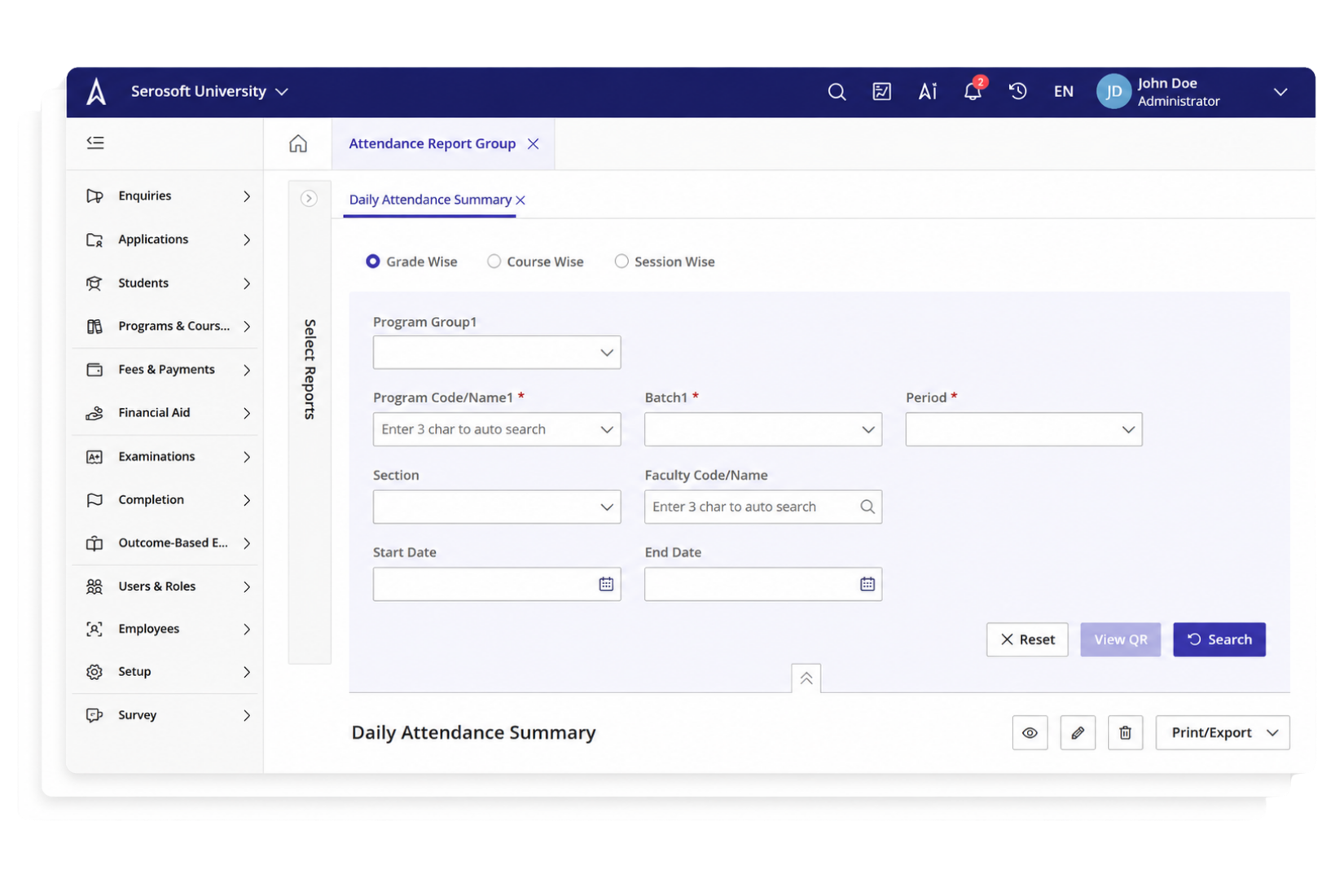Open the Examinations sidebar menu
The width and height of the screenshot is (1344, 896).
167,456
